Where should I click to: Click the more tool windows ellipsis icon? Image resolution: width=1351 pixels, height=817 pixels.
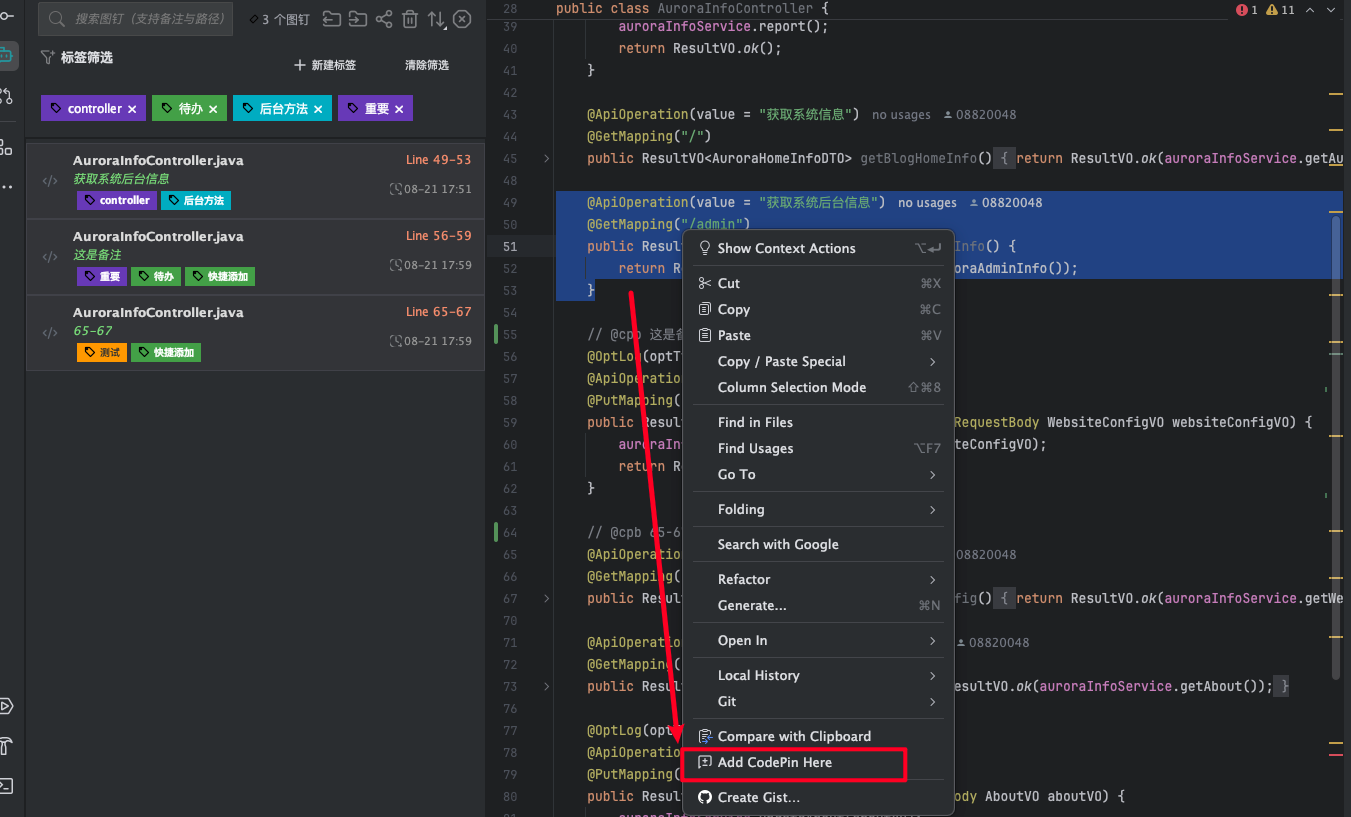(x=7, y=187)
